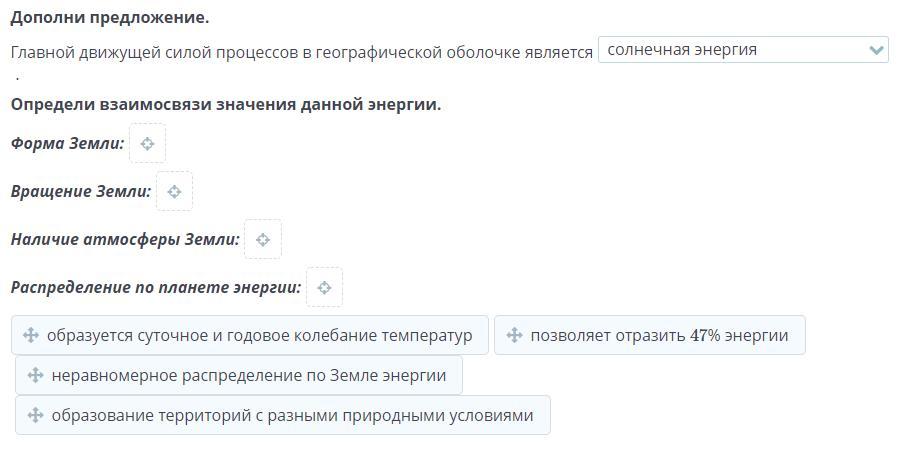Click the move handle on the "позволяет отразить 47%" tile
Screen dimensions: 903x456
[514, 335]
